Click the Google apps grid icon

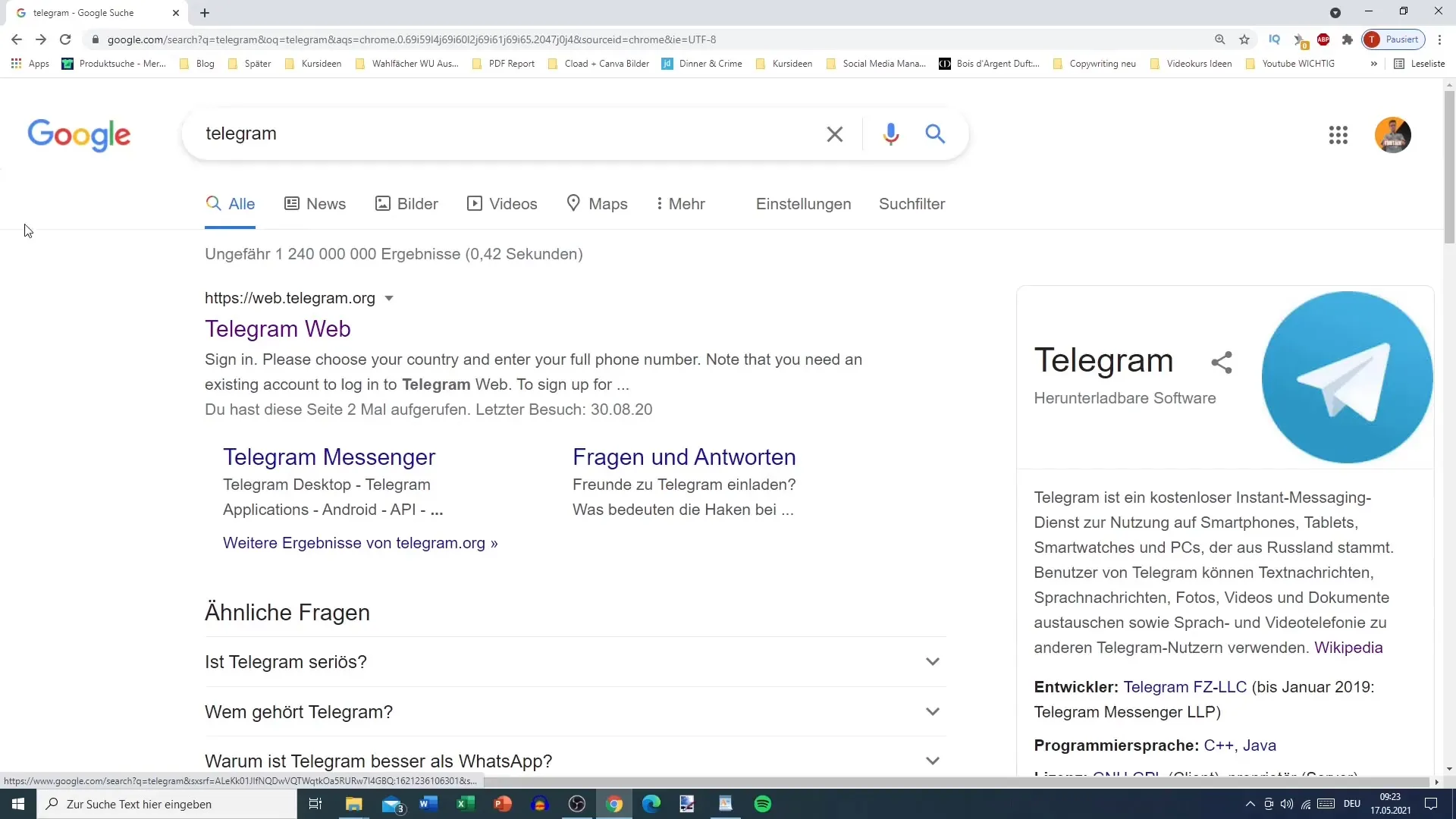click(x=1339, y=134)
